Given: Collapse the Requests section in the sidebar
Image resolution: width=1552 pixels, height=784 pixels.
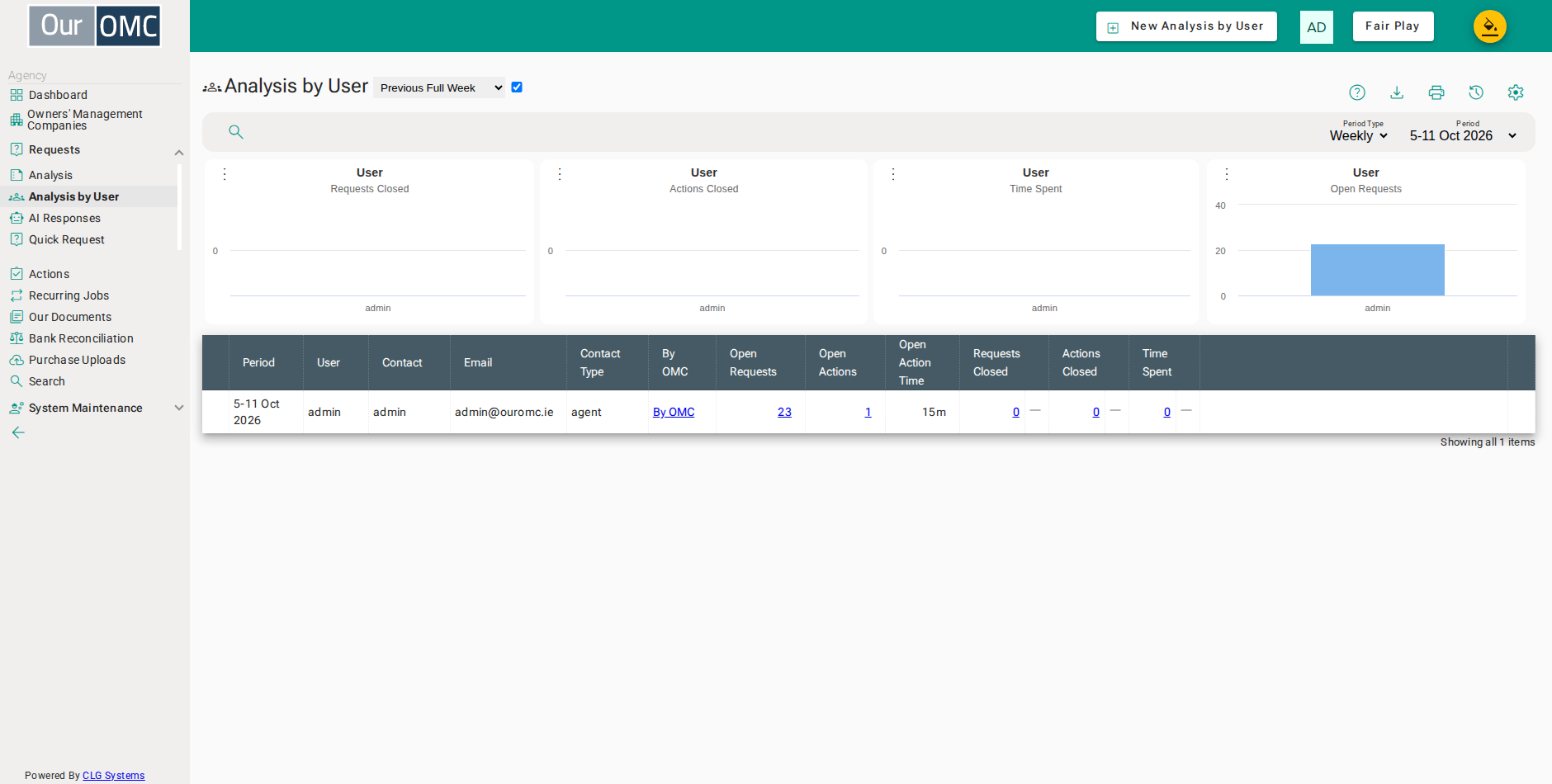Looking at the screenshot, I should (178, 153).
